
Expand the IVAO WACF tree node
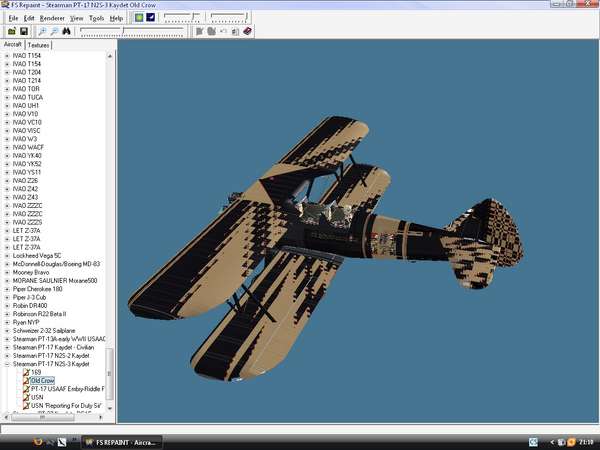(7, 147)
